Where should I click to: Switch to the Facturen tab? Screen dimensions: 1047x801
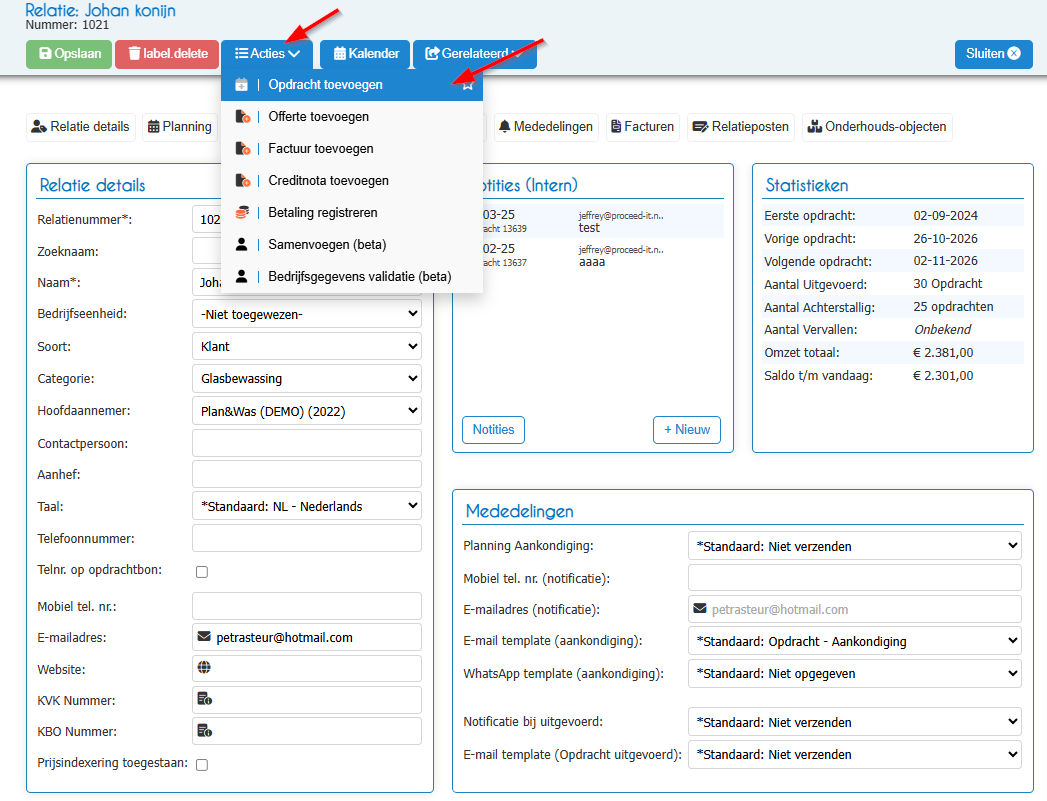[x=642, y=127]
